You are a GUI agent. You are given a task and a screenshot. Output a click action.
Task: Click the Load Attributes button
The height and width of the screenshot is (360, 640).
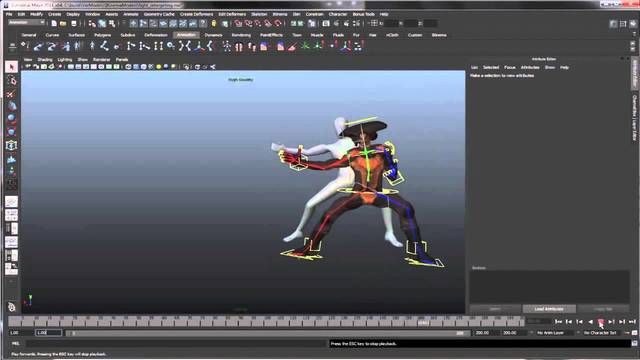click(x=549, y=309)
